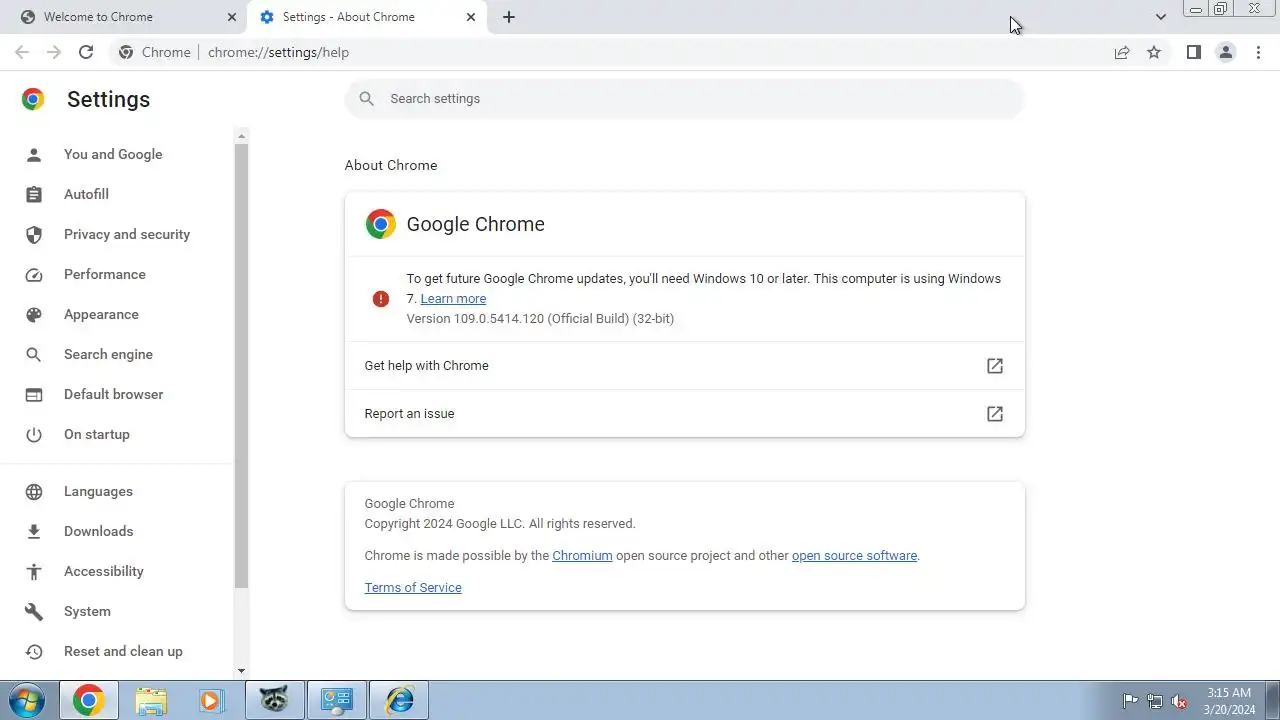Image resolution: width=1280 pixels, height=720 pixels.
Task: Open Get help with Chrome external link icon
Action: tap(995, 366)
